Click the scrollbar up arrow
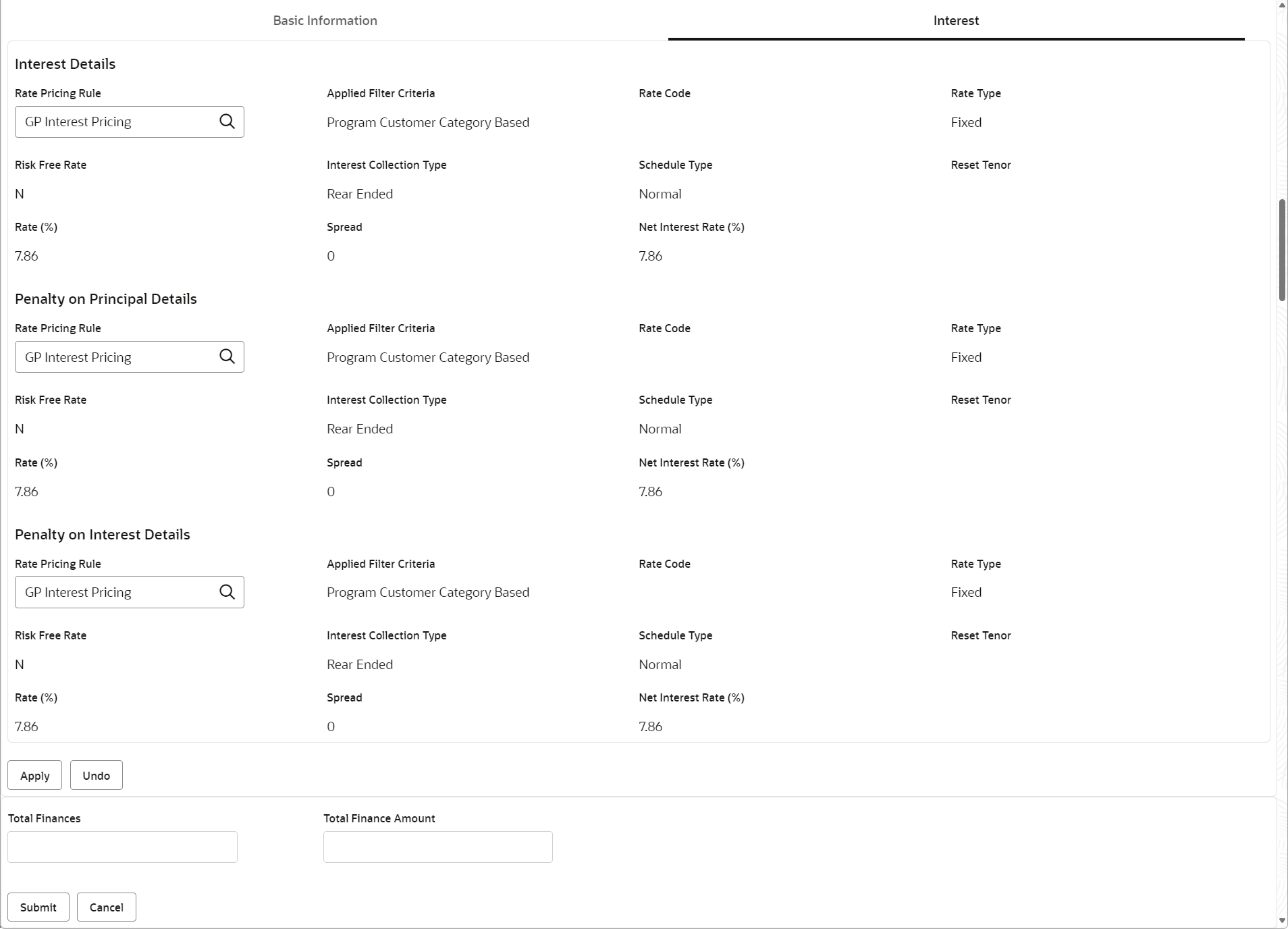The width and height of the screenshot is (1288, 929). (1282, 5)
